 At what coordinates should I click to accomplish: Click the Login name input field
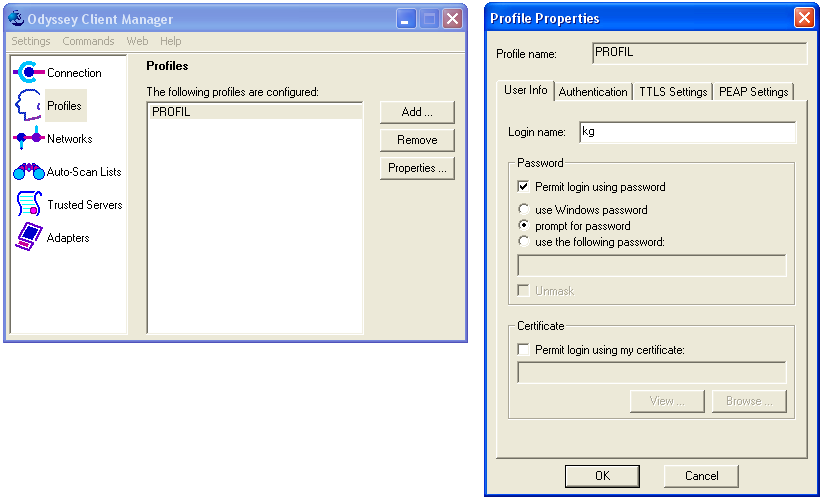(x=688, y=132)
